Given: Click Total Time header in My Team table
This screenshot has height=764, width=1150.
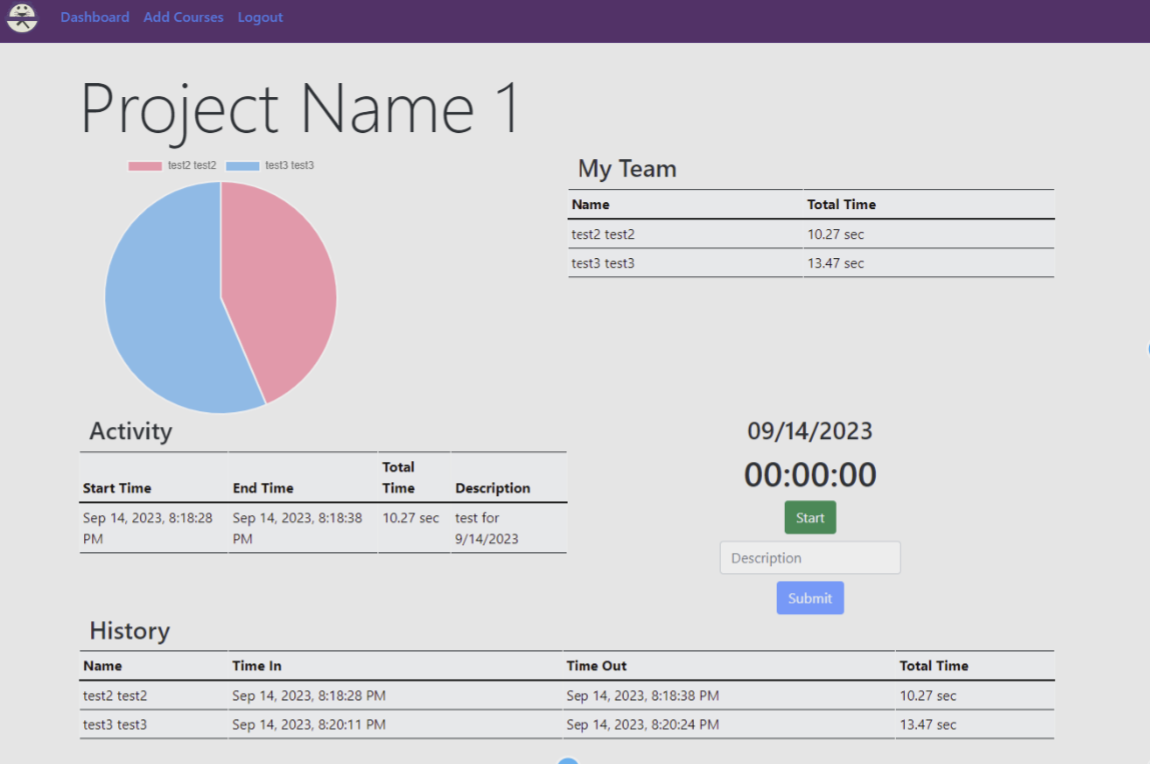Looking at the screenshot, I should pyautogui.click(x=841, y=204).
